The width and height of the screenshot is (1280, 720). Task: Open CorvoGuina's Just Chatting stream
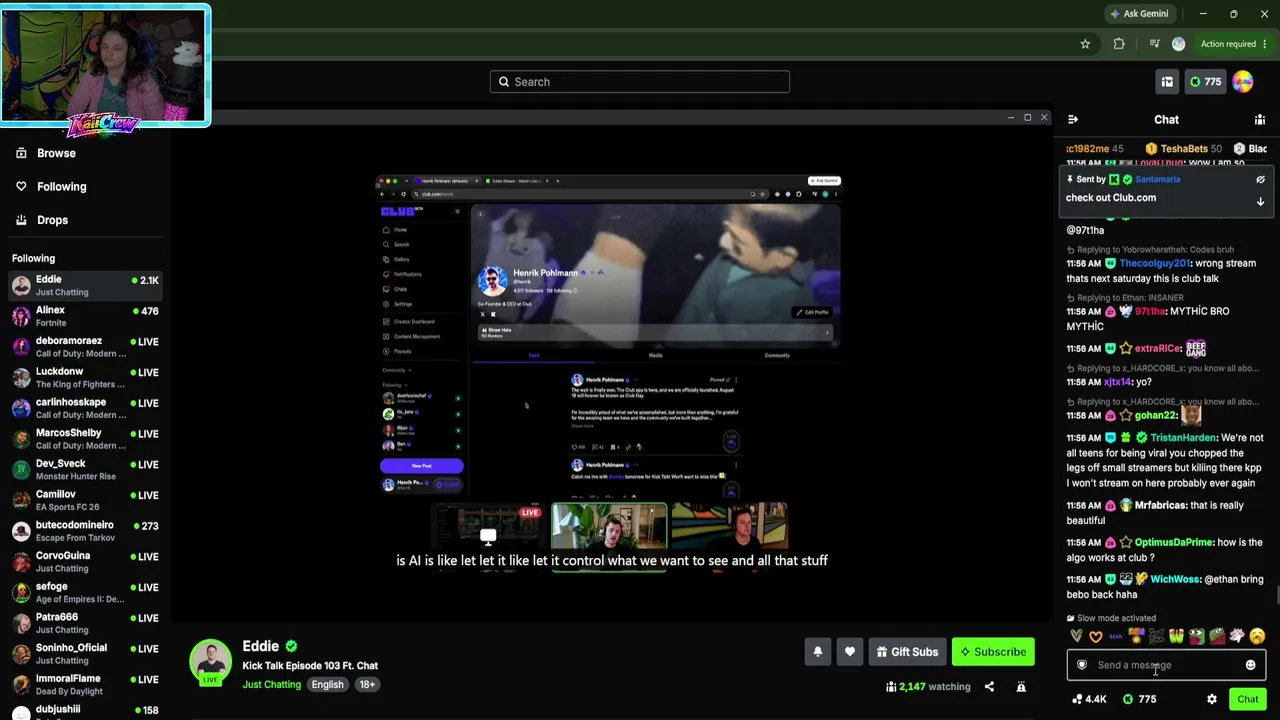pos(85,562)
